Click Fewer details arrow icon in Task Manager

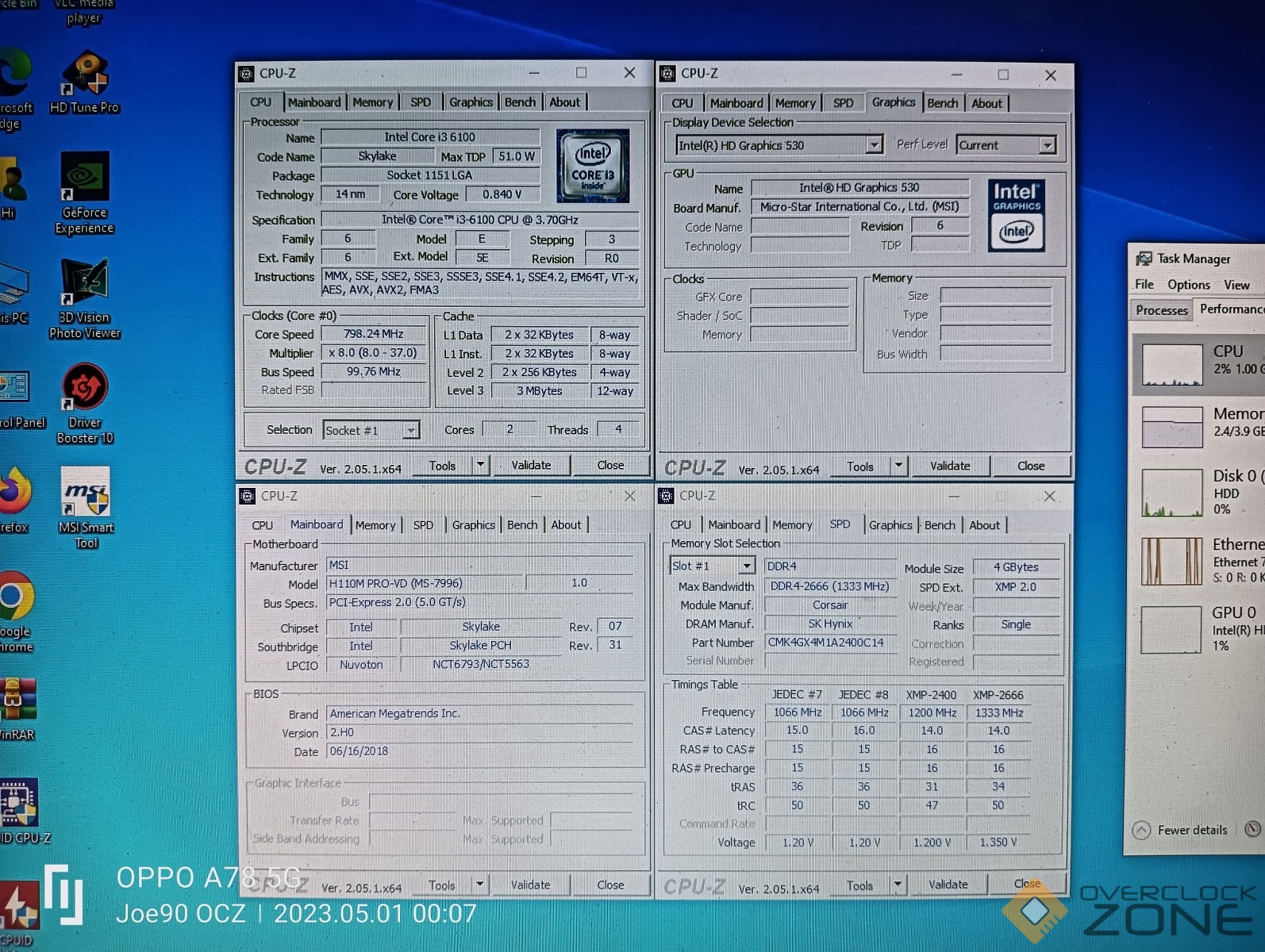point(1141,830)
